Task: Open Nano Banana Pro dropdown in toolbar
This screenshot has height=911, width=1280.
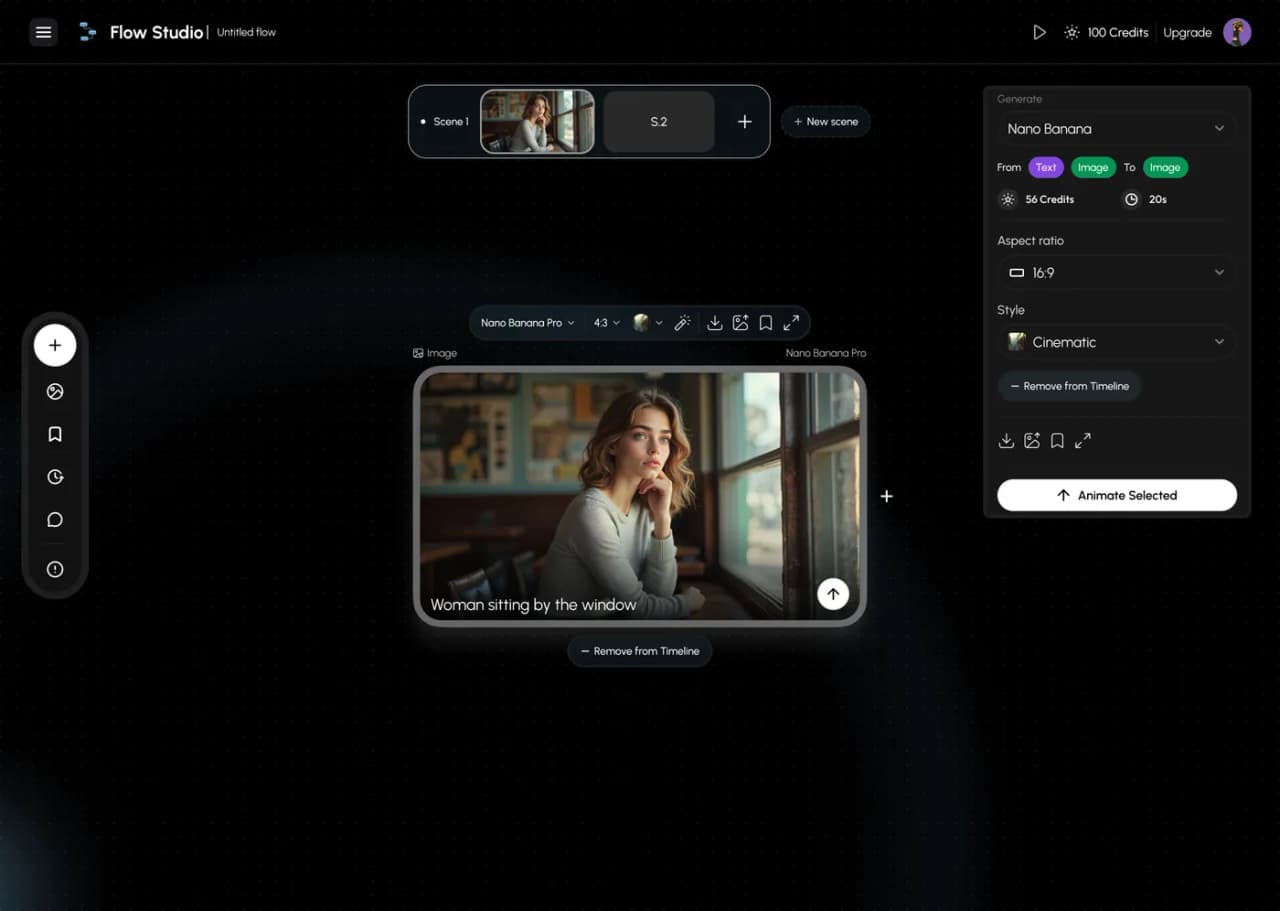Action: [x=528, y=323]
